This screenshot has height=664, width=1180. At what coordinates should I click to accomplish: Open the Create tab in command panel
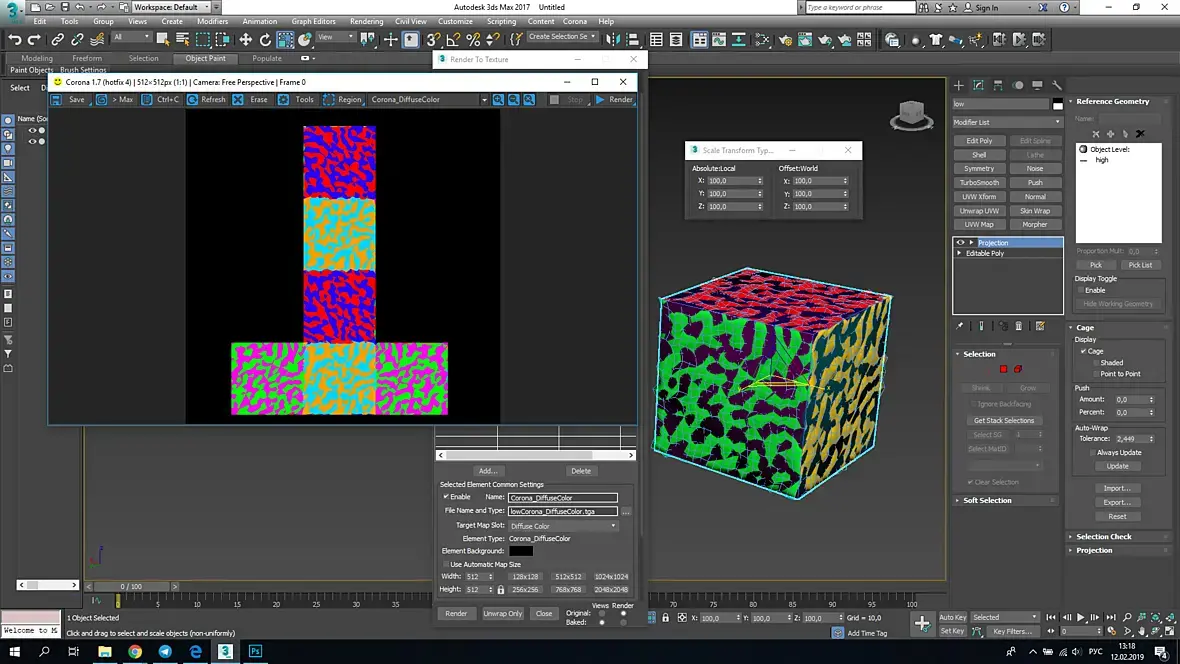[x=958, y=85]
